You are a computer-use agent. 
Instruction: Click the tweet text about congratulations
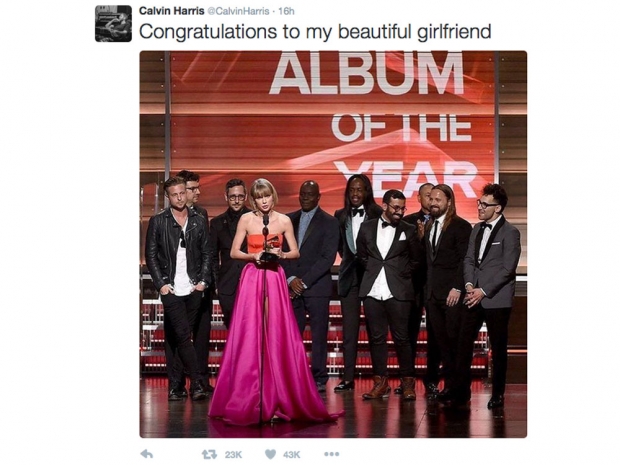coord(315,32)
